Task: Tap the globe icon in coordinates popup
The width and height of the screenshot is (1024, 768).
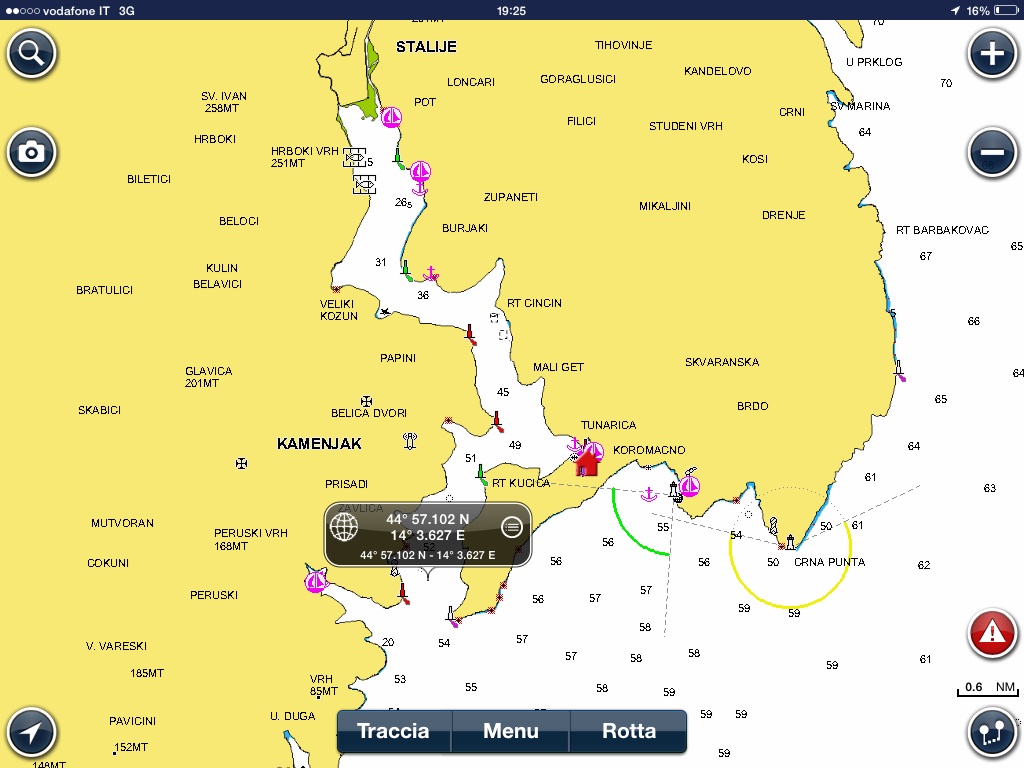Action: coord(344,526)
